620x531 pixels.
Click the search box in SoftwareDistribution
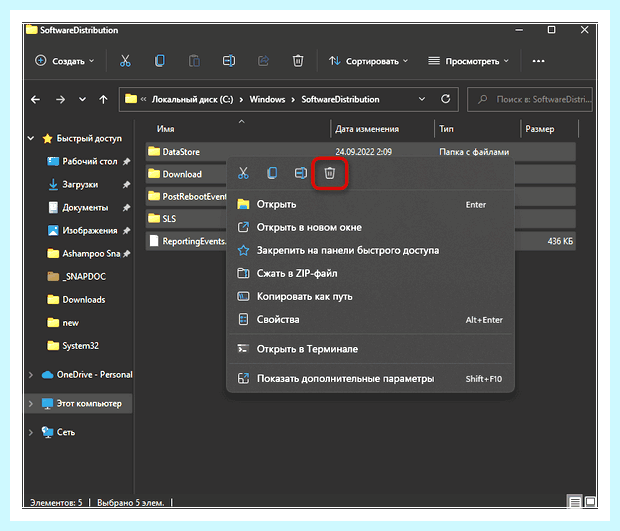[x=530, y=99]
